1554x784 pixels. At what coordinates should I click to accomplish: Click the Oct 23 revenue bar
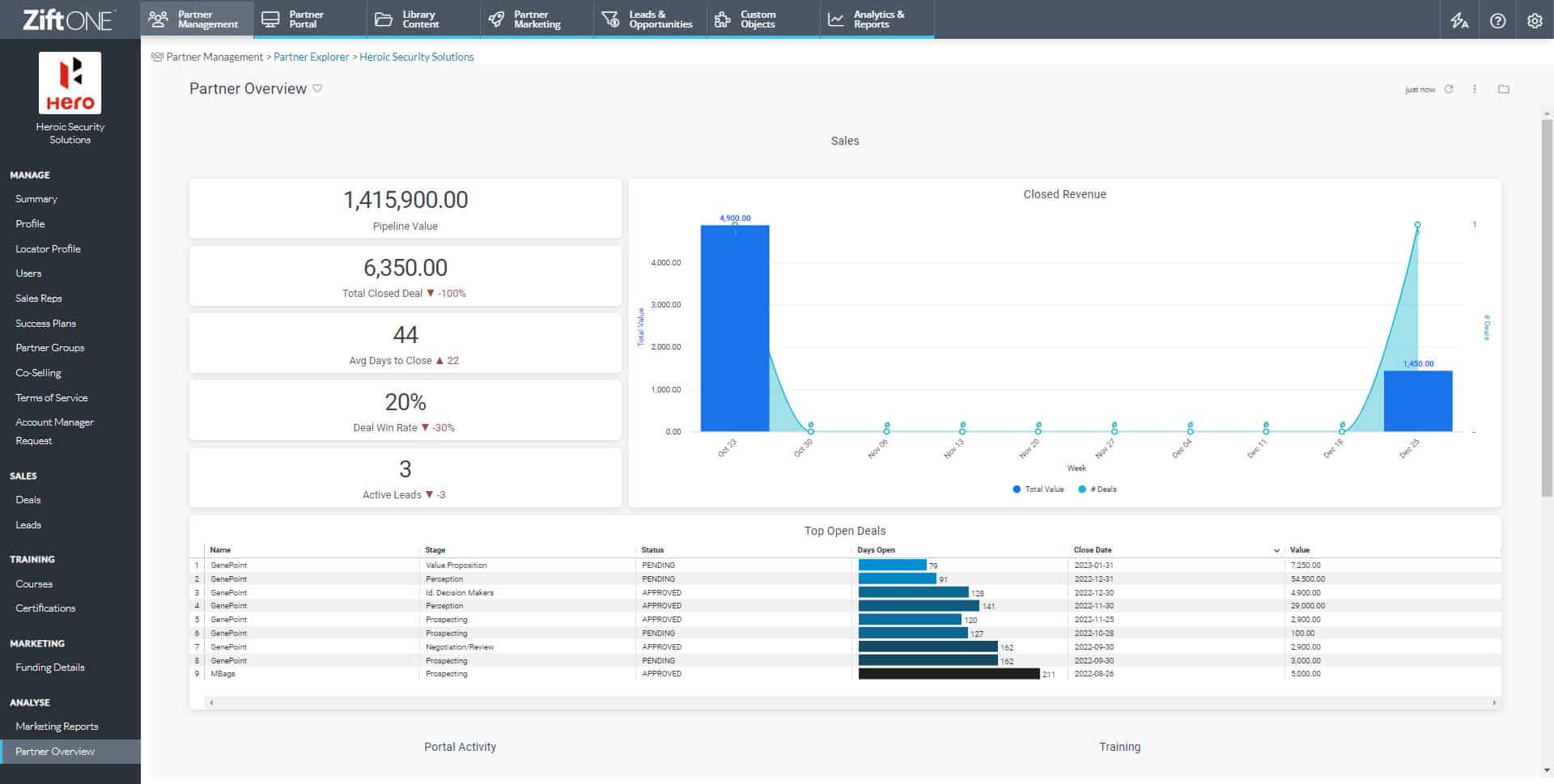pos(734,328)
